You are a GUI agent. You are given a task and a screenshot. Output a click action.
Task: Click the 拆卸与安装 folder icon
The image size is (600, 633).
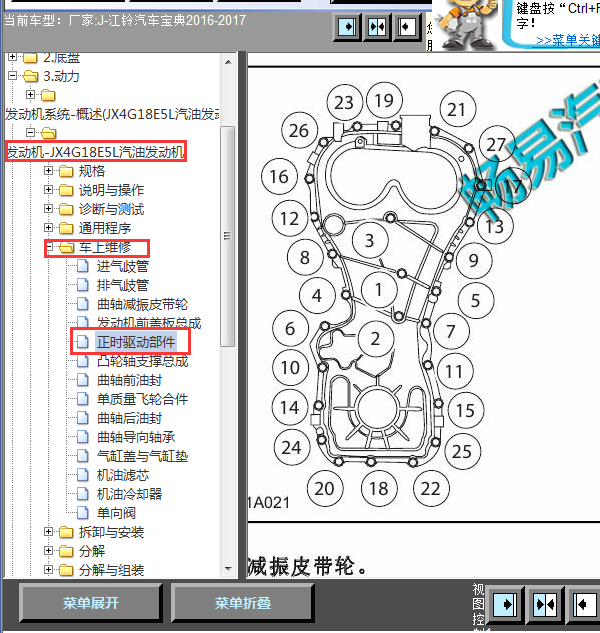(x=66, y=532)
